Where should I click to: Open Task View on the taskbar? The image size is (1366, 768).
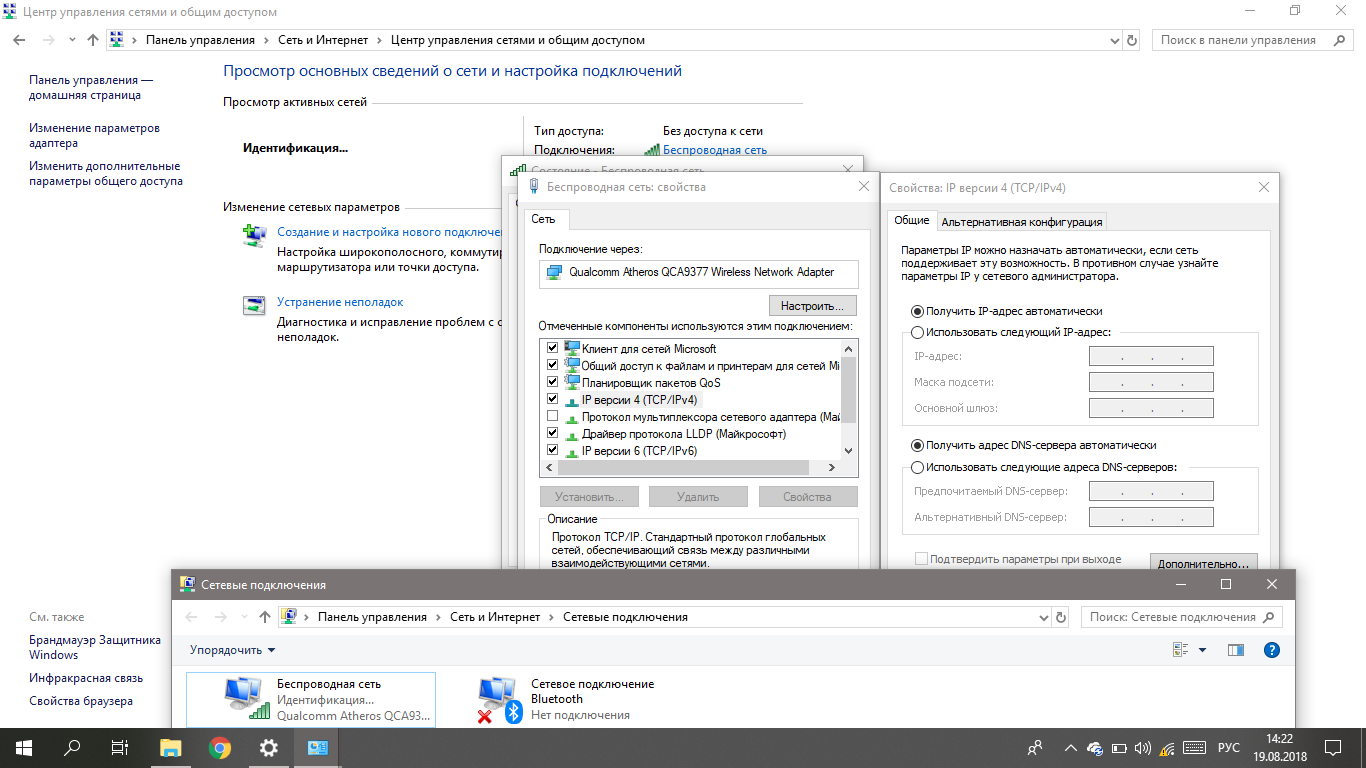tap(119, 747)
